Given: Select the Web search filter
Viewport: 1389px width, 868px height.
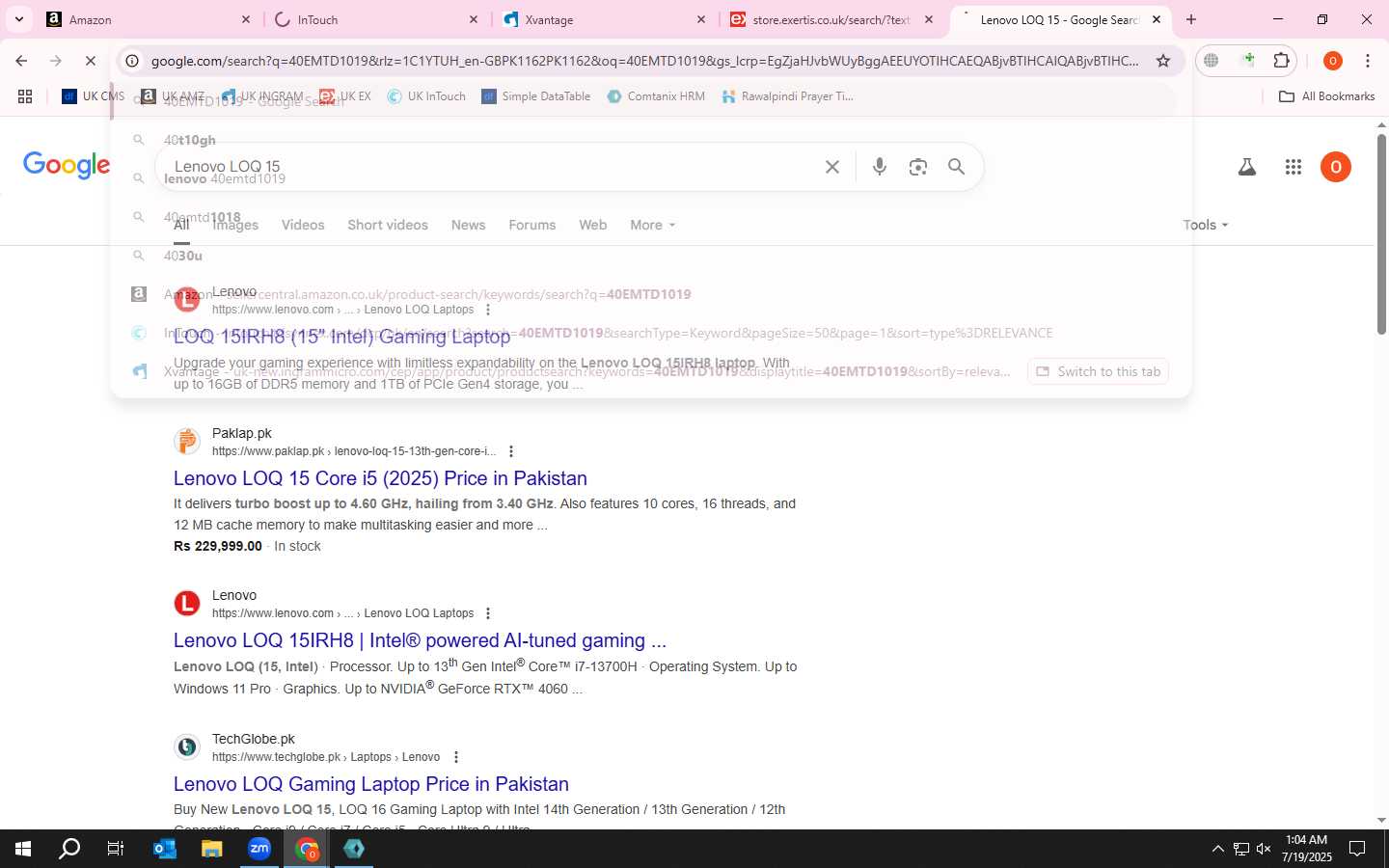Looking at the screenshot, I should pyautogui.click(x=592, y=225).
